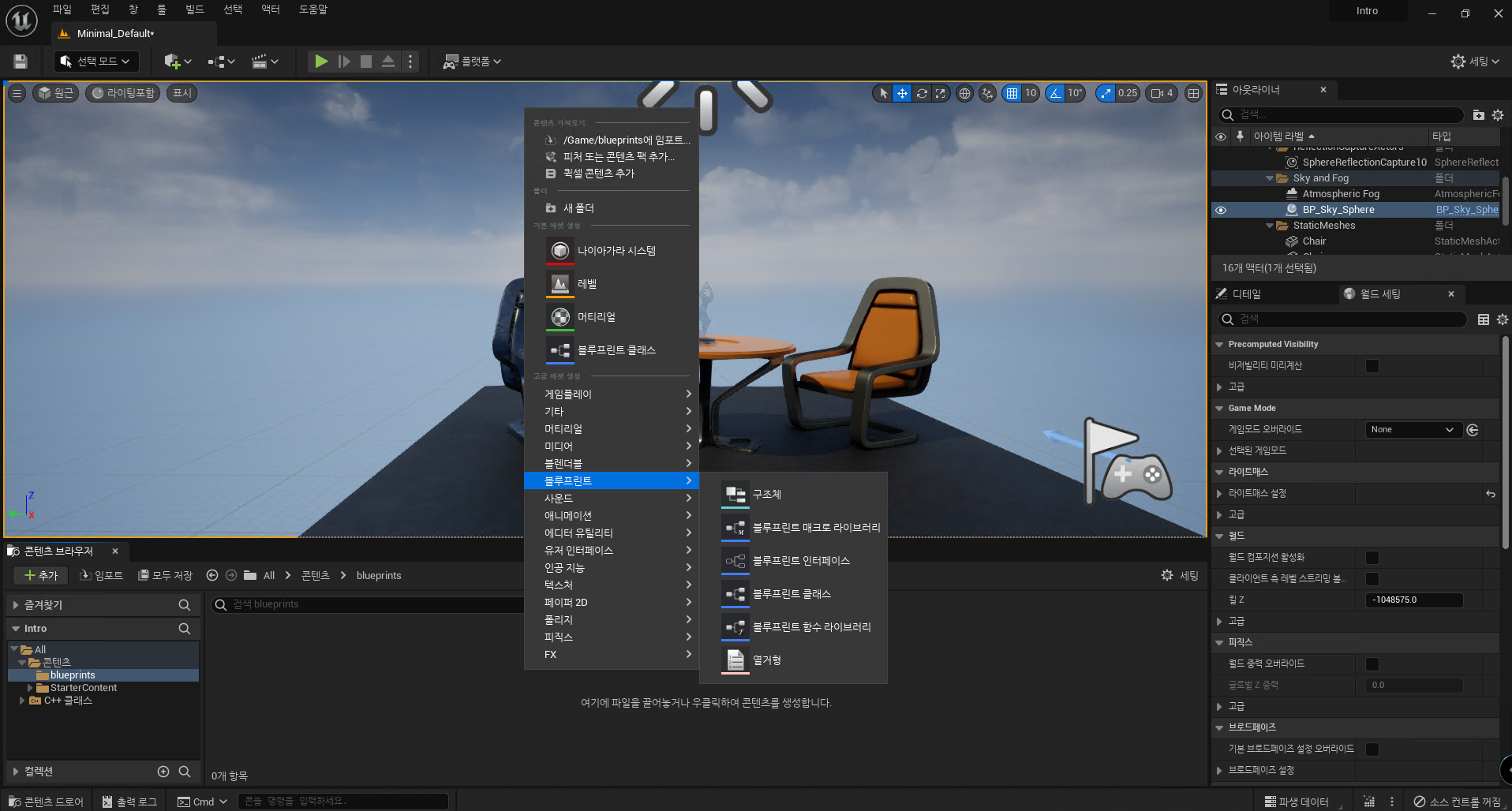Search favorites magnifier icon
The height and width of the screenshot is (811, 1512).
(x=185, y=605)
